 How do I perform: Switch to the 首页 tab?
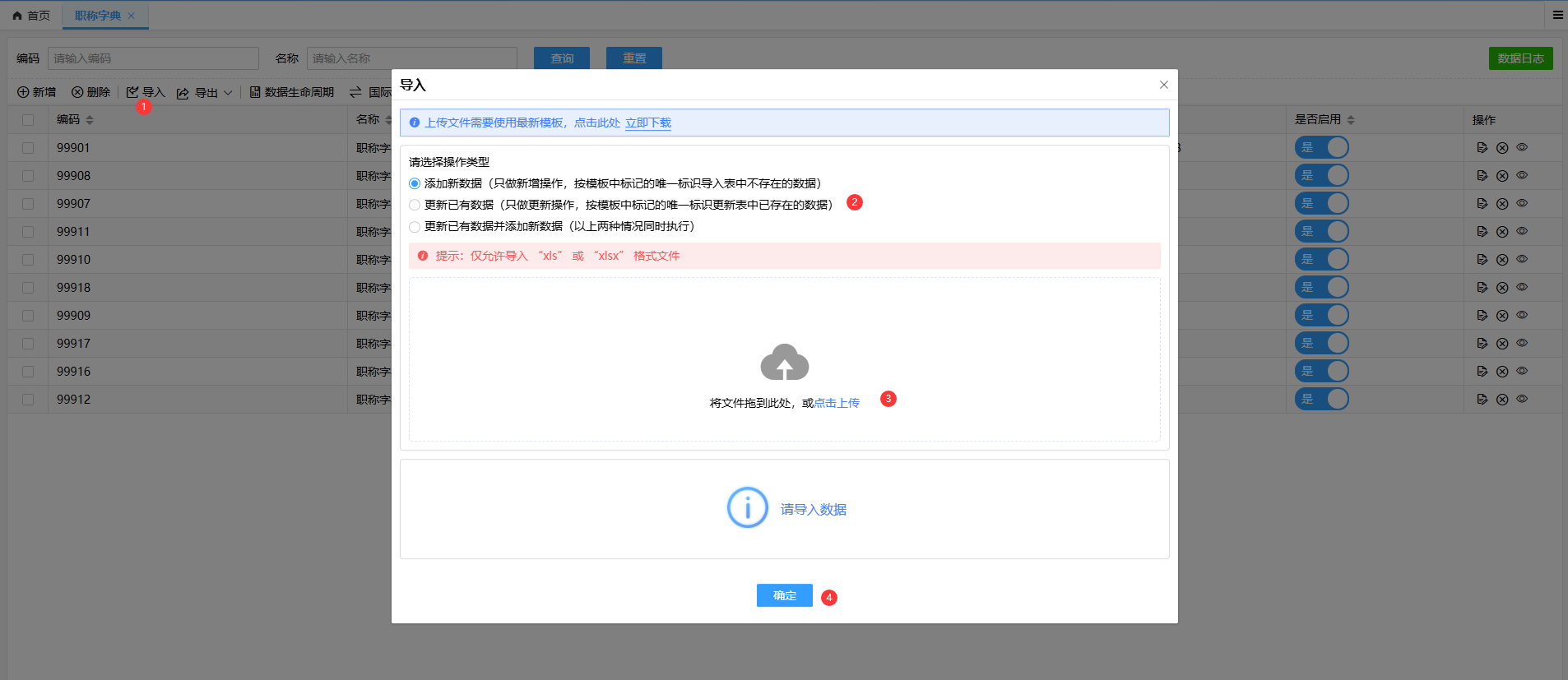pyautogui.click(x=31, y=16)
